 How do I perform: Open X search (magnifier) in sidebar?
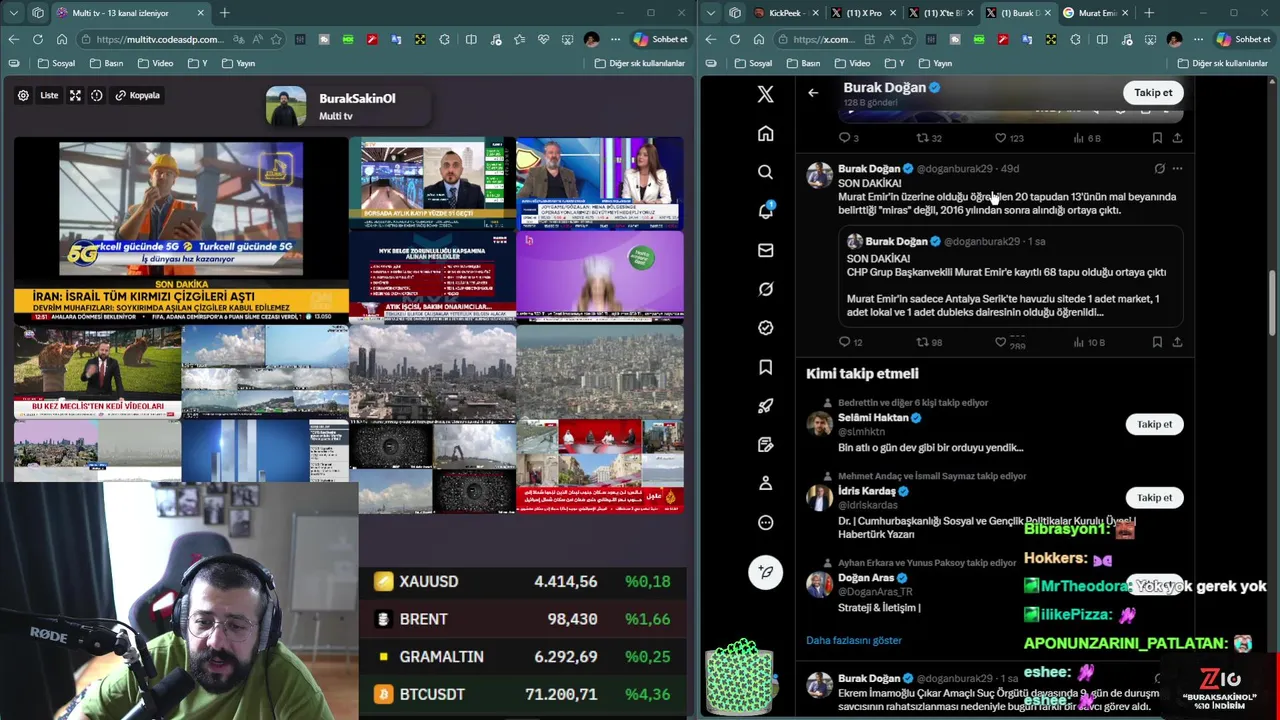[x=765, y=172]
